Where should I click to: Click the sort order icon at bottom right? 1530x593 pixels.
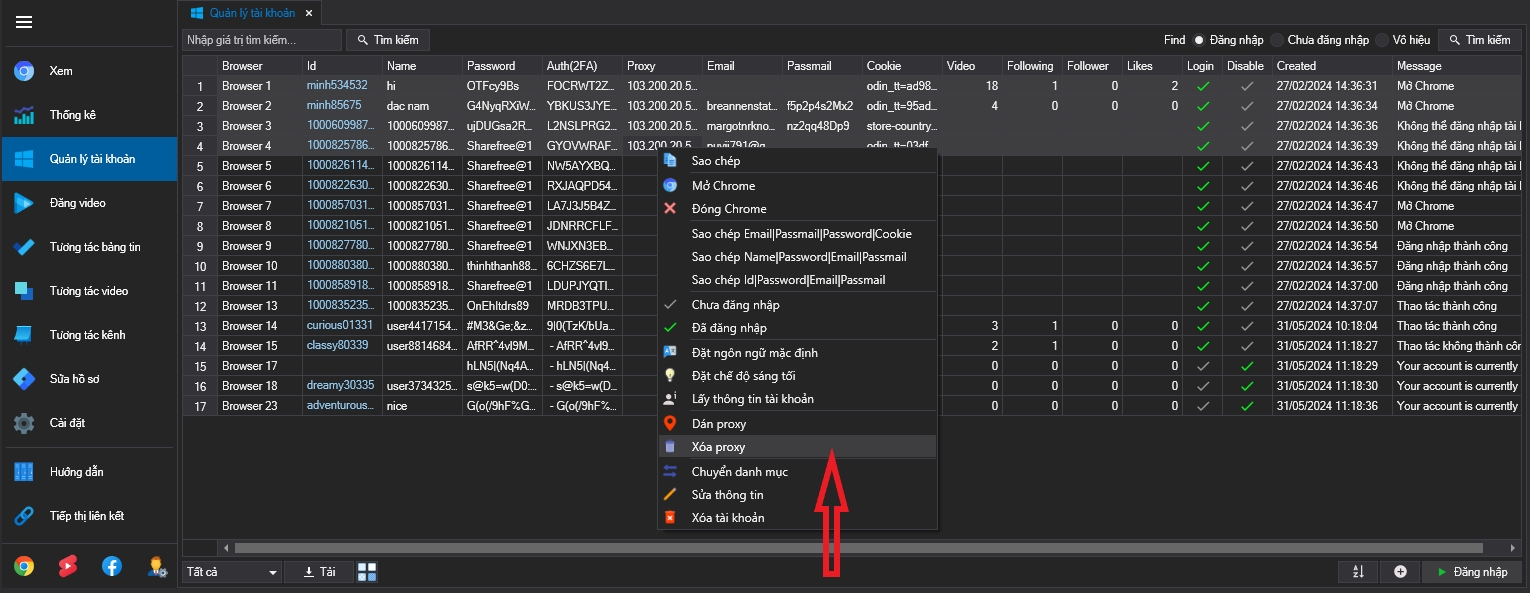(1358, 572)
